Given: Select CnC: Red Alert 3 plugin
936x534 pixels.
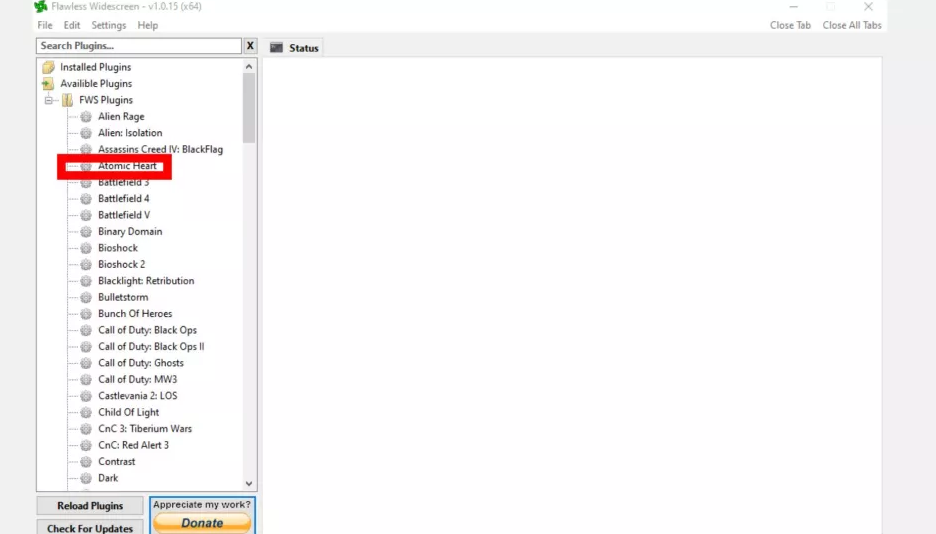Looking at the screenshot, I should click(133, 445).
